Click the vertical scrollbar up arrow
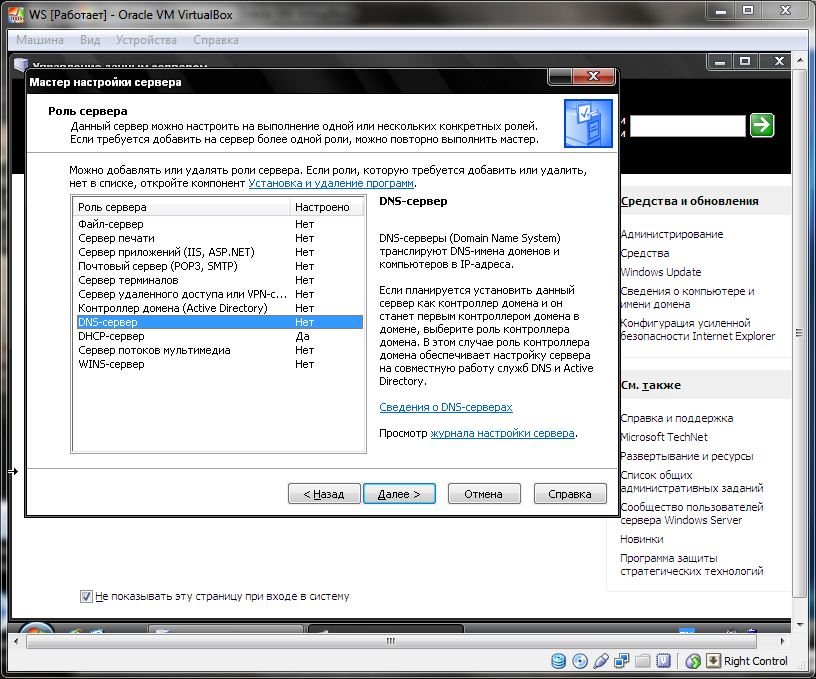 pos(800,61)
